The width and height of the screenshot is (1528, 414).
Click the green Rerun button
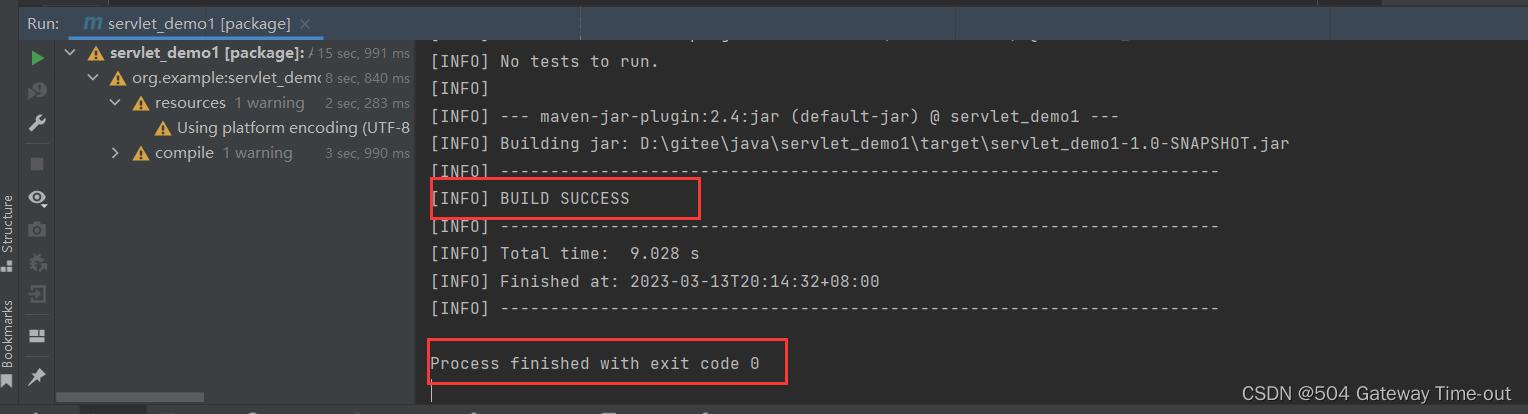point(37,58)
